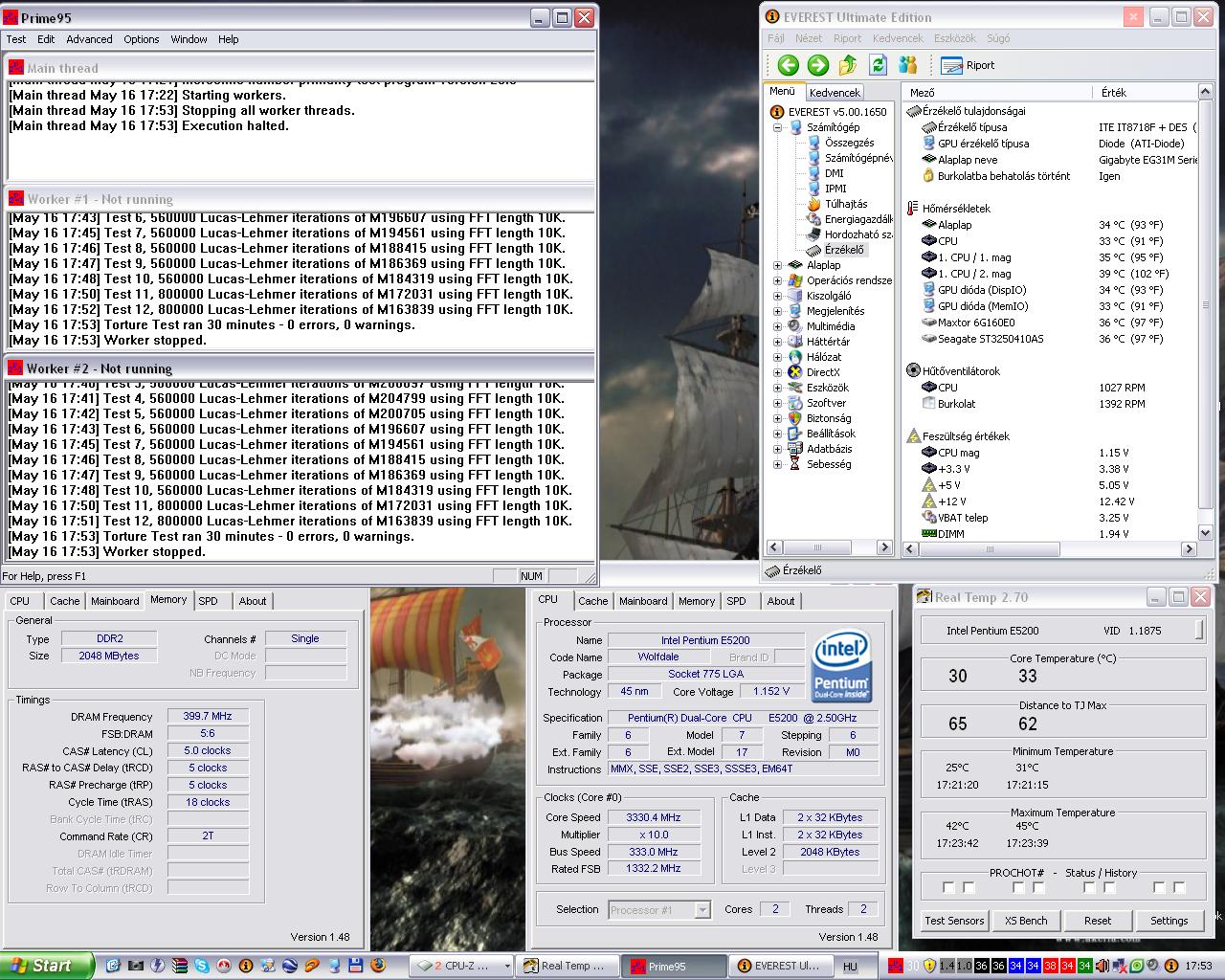The width and height of the screenshot is (1225, 980).
Task: Launch Firefox from the quick launch bar
Action: (x=378, y=966)
